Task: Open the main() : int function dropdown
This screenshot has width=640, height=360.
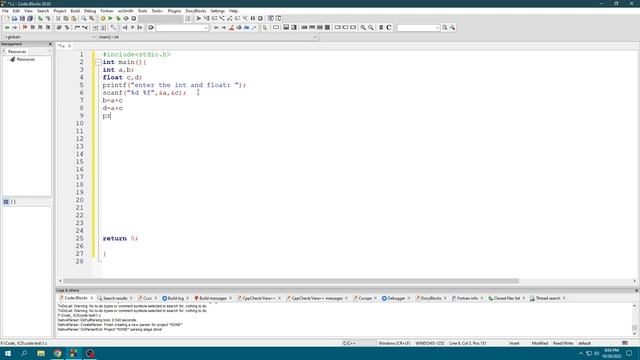Action: (x=207, y=37)
